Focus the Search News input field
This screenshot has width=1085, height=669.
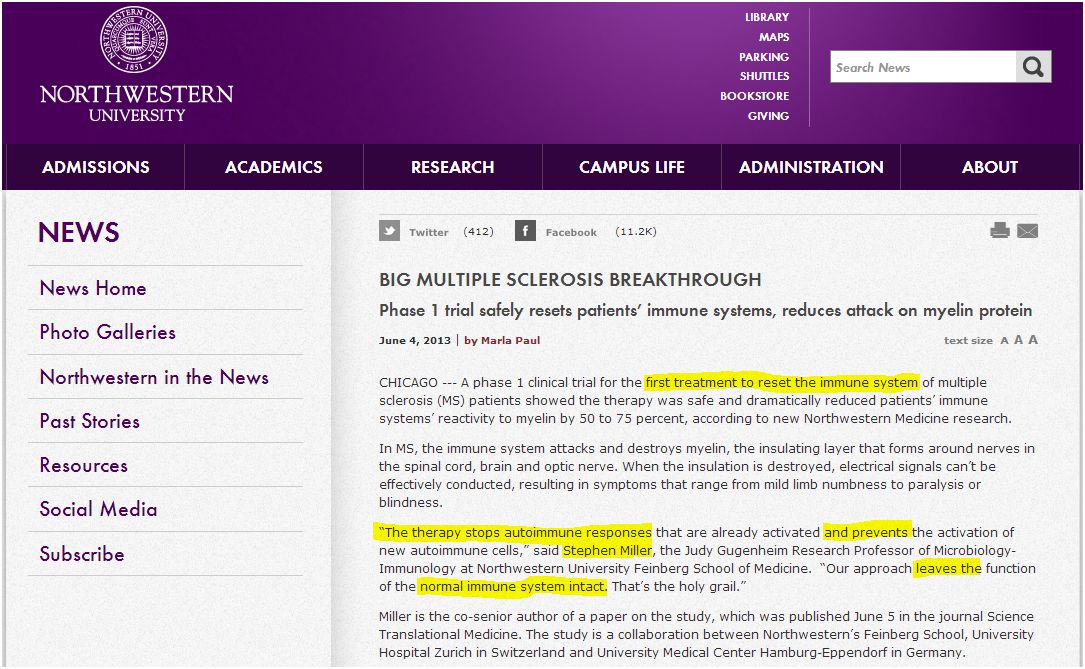click(923, 66)
